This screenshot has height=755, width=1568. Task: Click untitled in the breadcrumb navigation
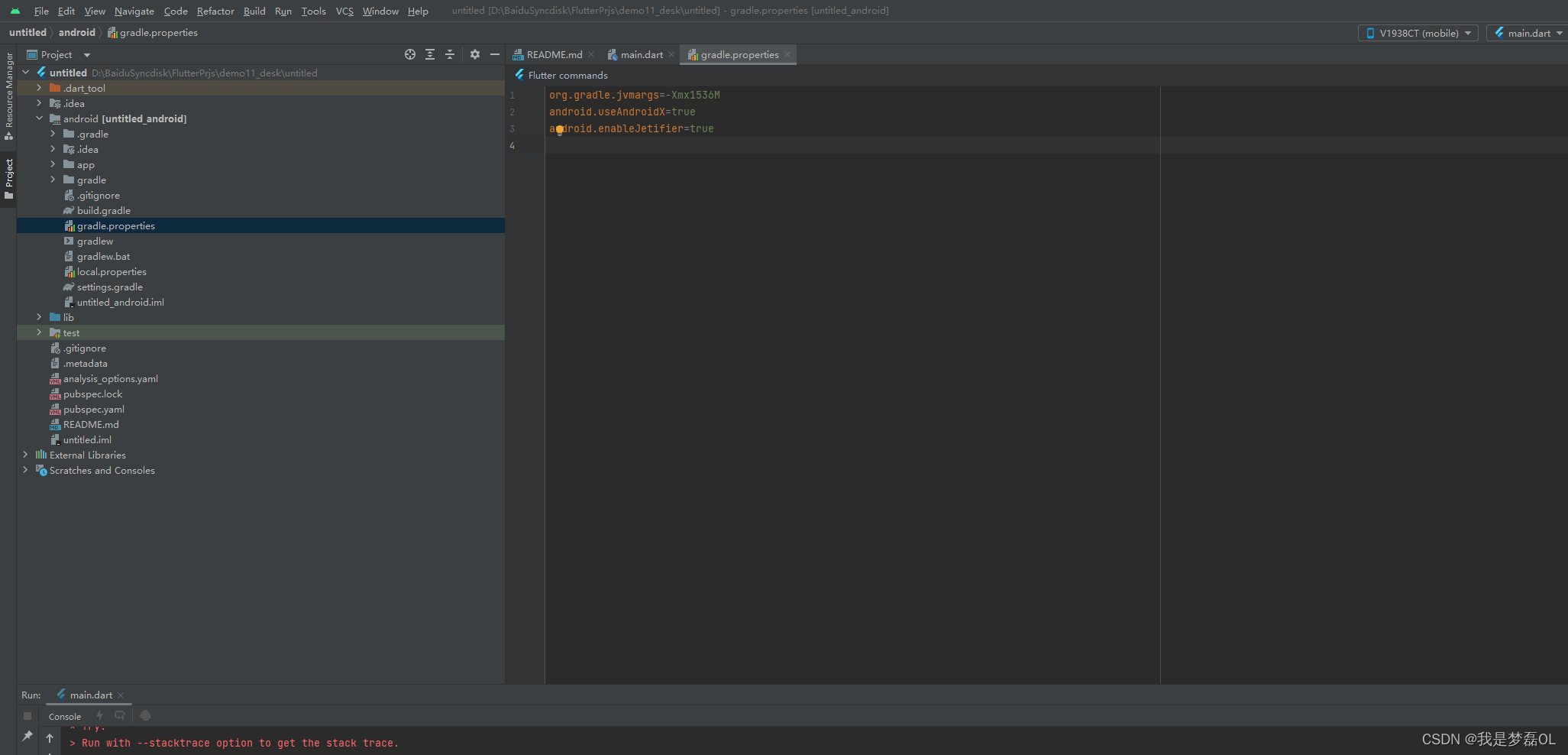tap(27, 33)
